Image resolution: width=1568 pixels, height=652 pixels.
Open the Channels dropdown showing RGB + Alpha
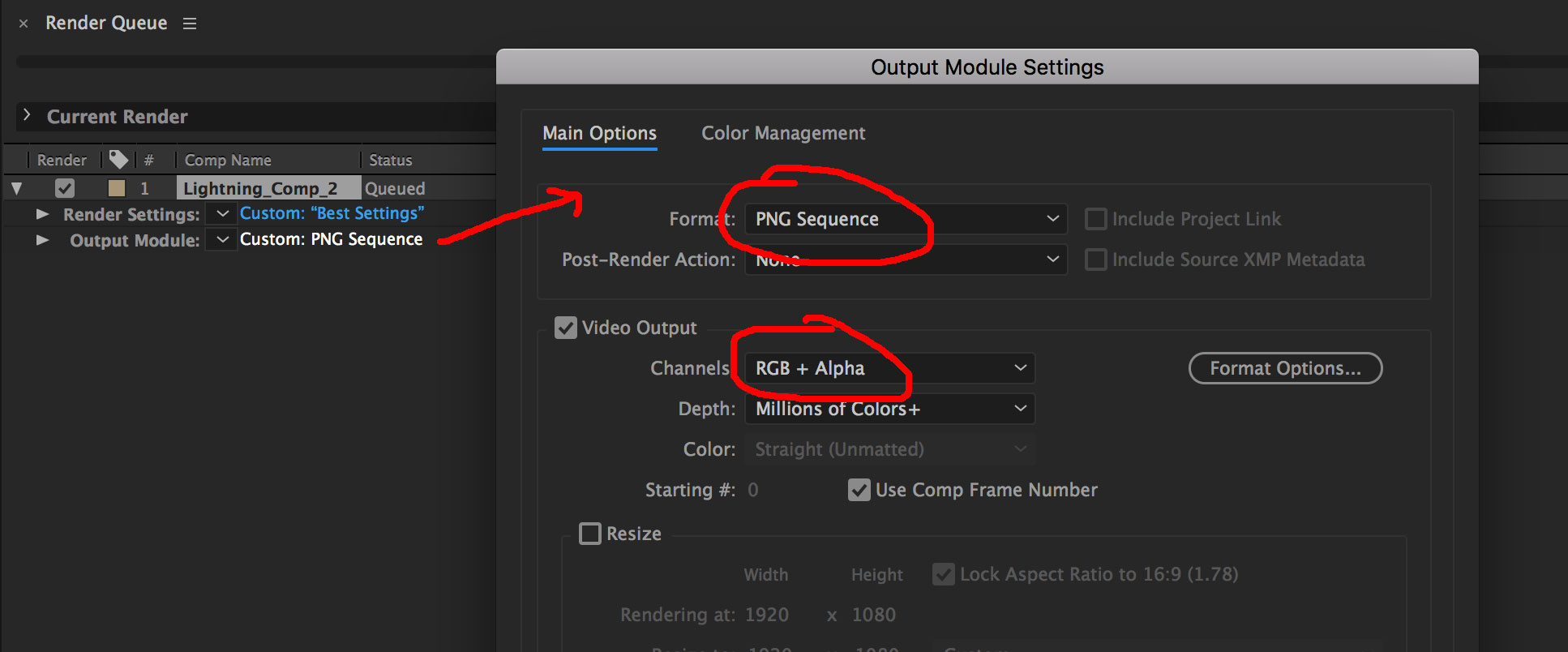(889, 368)
